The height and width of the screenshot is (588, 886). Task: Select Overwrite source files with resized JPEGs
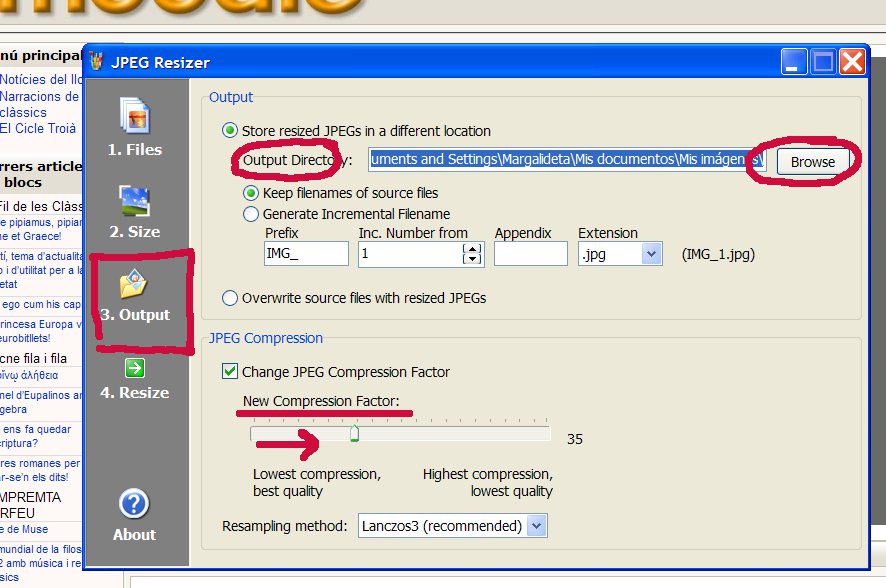(229, 298)
